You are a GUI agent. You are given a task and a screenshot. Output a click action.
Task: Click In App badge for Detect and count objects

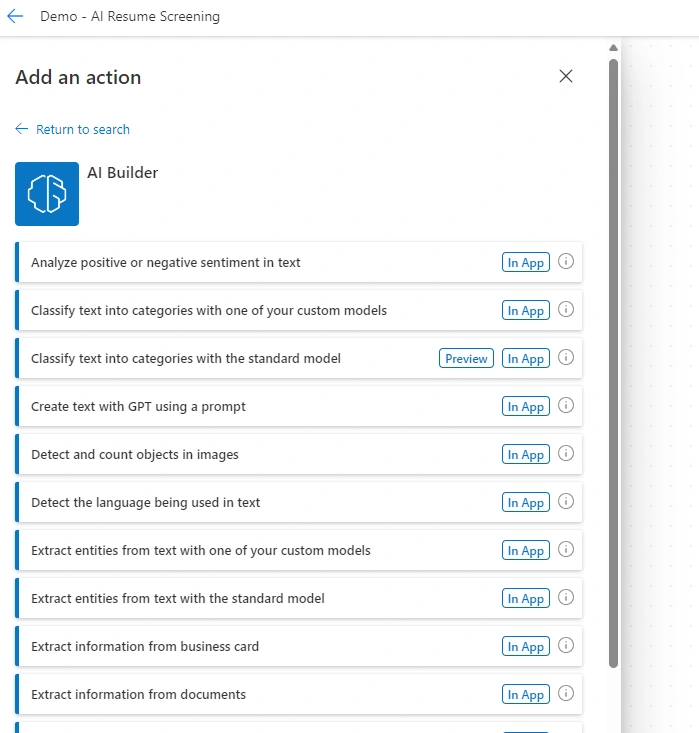526,454
